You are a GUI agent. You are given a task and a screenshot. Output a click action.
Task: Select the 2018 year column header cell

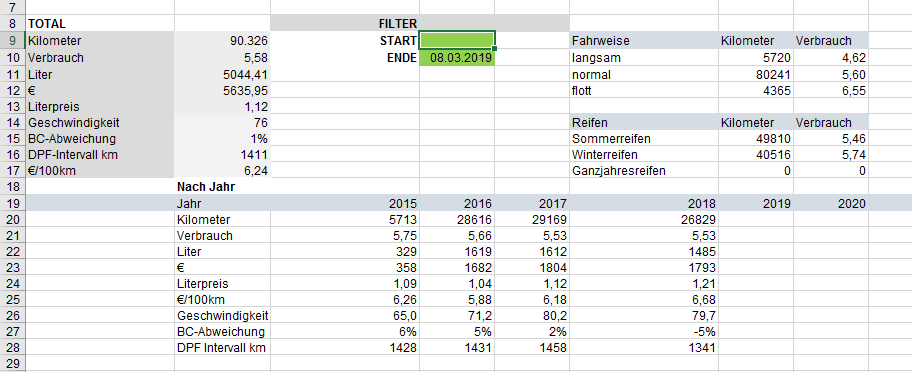click(x=644, y=203)
